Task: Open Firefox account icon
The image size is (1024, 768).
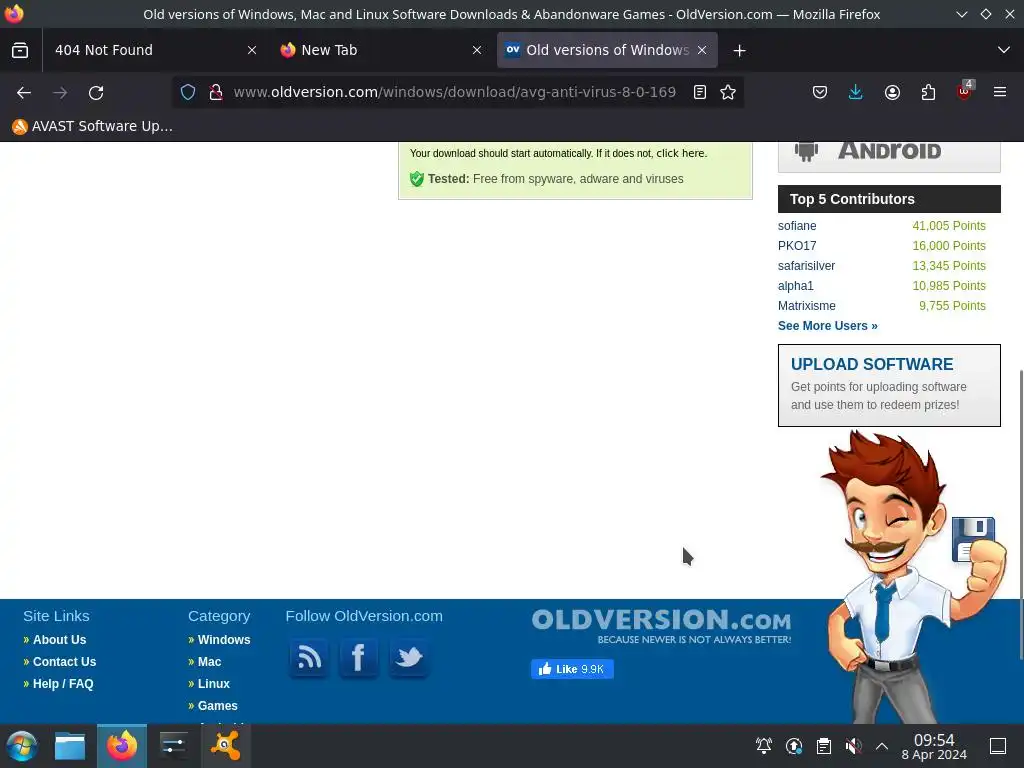Action: tap(892, 92)
